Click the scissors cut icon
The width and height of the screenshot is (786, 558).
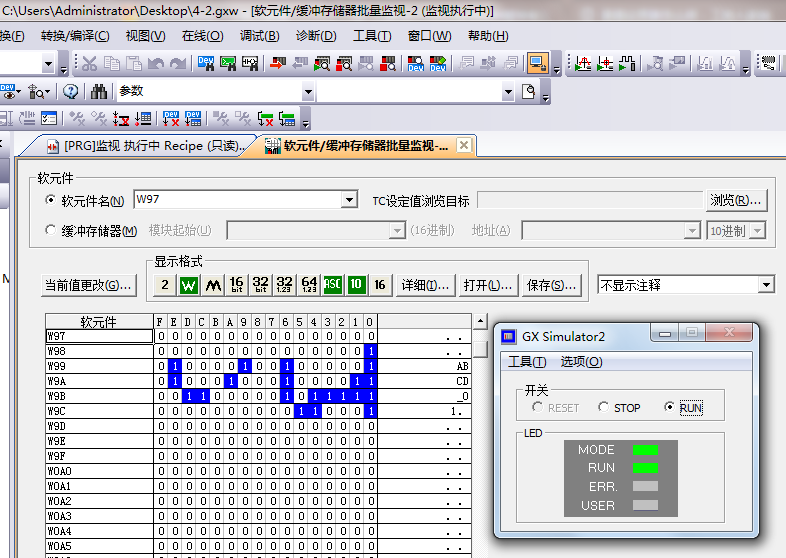click(89, 64)
